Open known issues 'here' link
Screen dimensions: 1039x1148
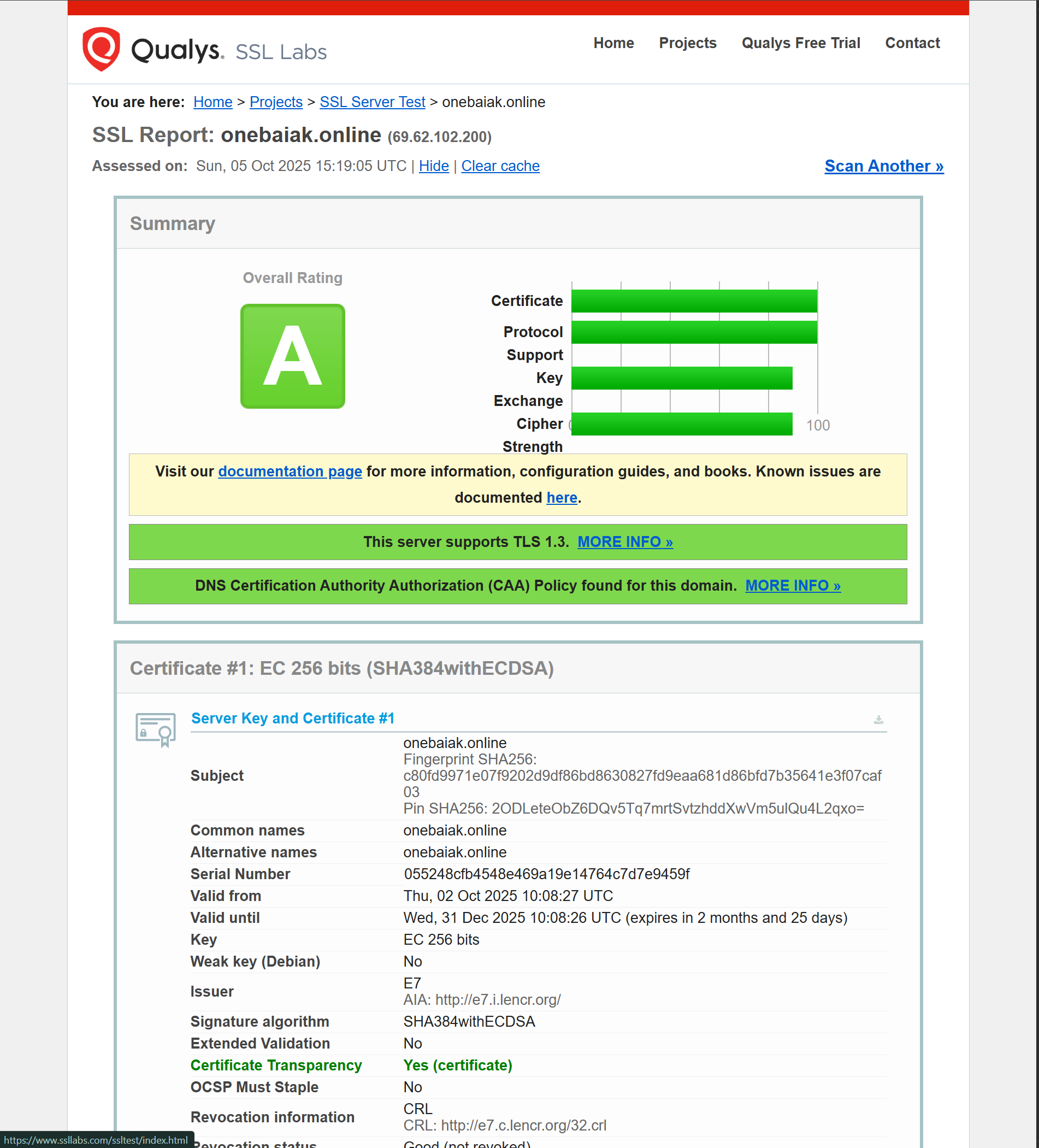tap(562, 498)
